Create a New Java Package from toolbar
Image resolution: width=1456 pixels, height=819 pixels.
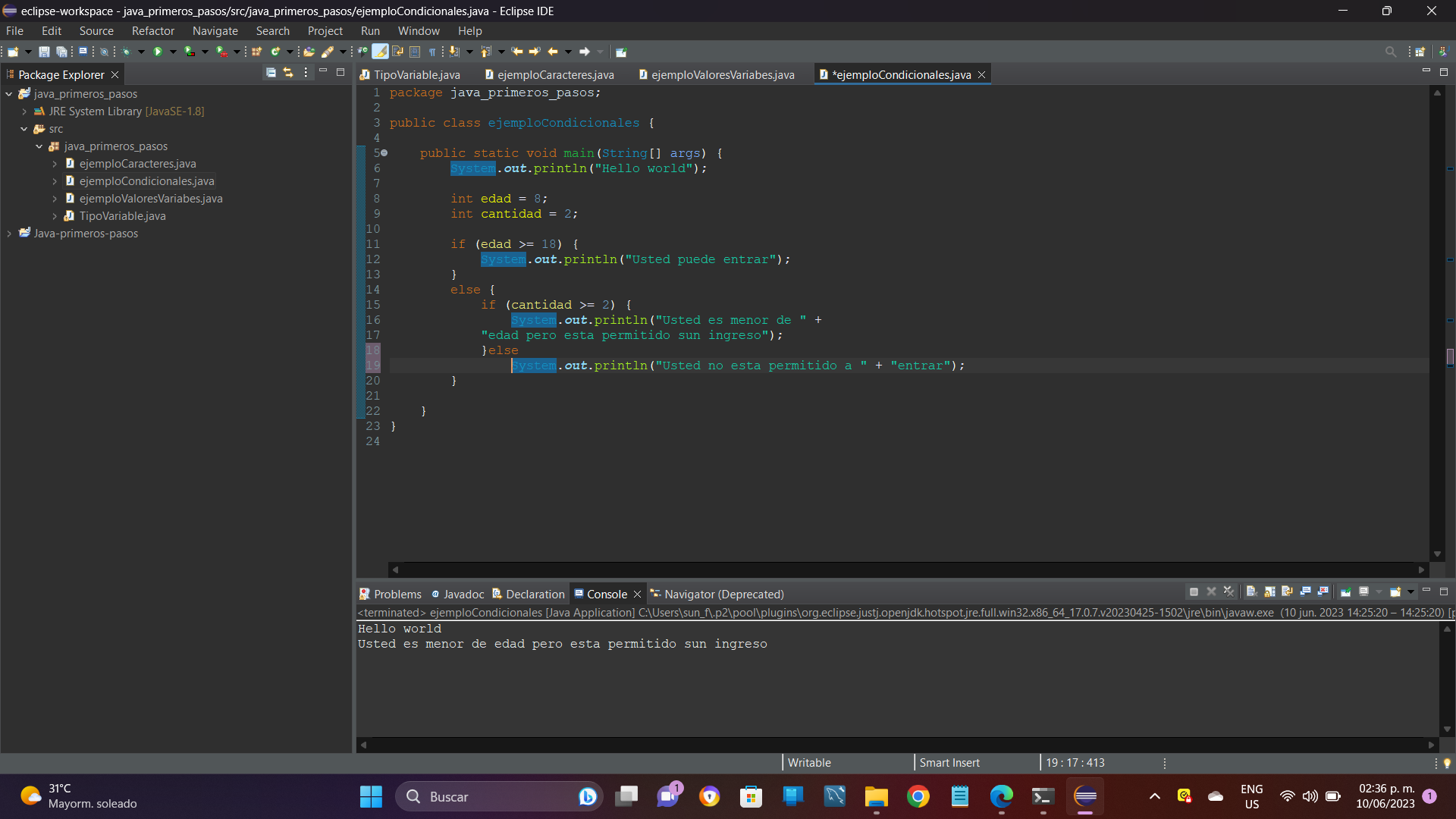click(256, 52)
